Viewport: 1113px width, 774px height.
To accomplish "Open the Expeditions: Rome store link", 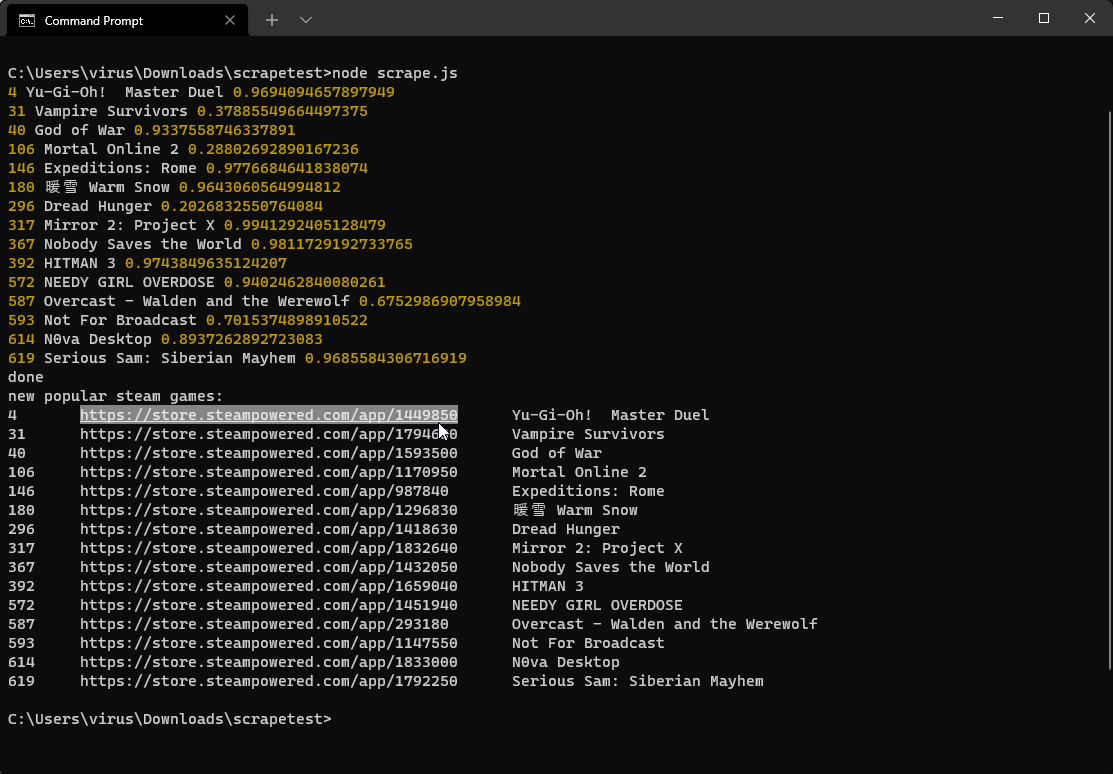I will click(x=264, y=491).
